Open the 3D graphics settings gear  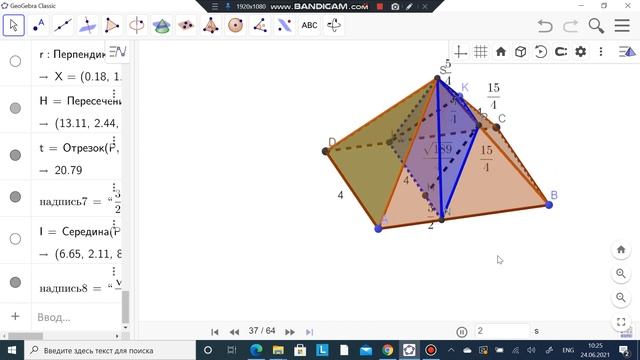581,52
